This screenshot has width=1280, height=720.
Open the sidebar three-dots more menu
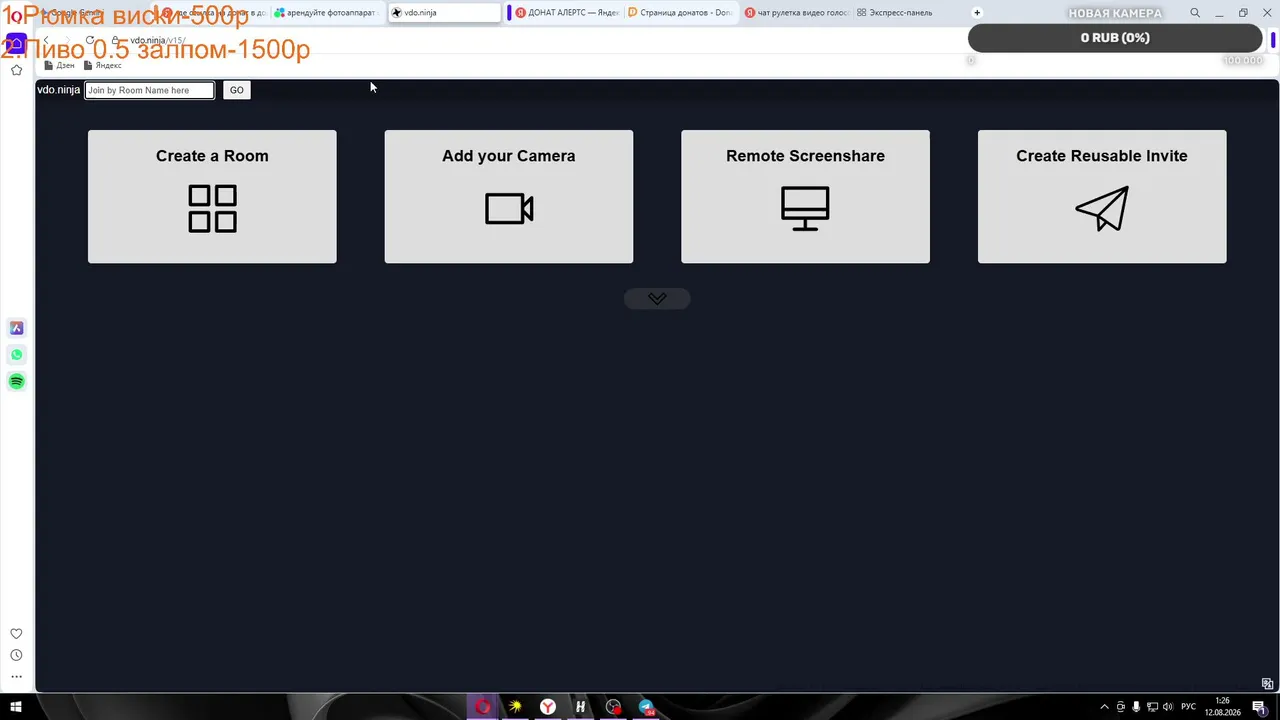(x=16, y=677)
